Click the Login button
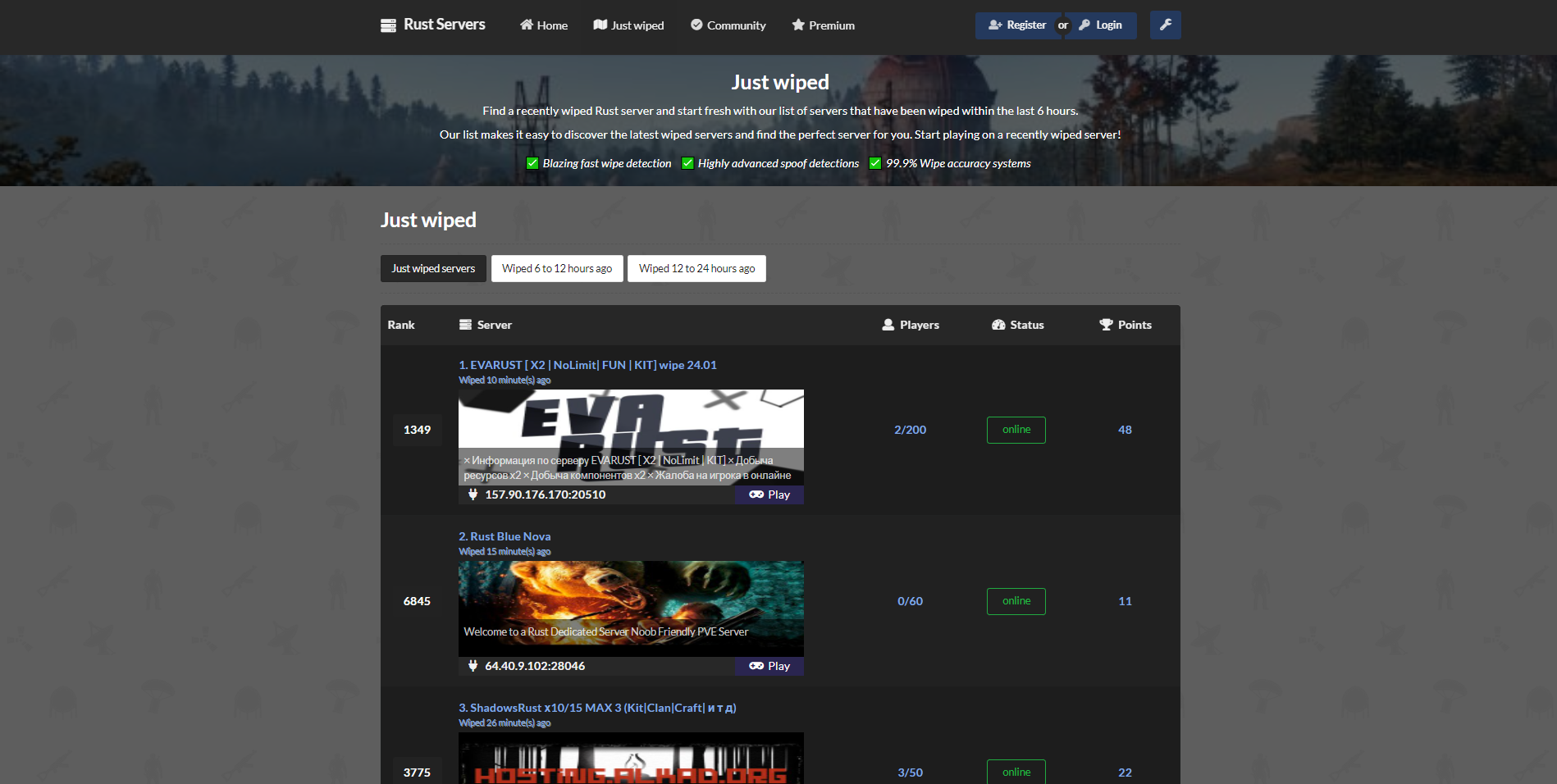 1101,25
